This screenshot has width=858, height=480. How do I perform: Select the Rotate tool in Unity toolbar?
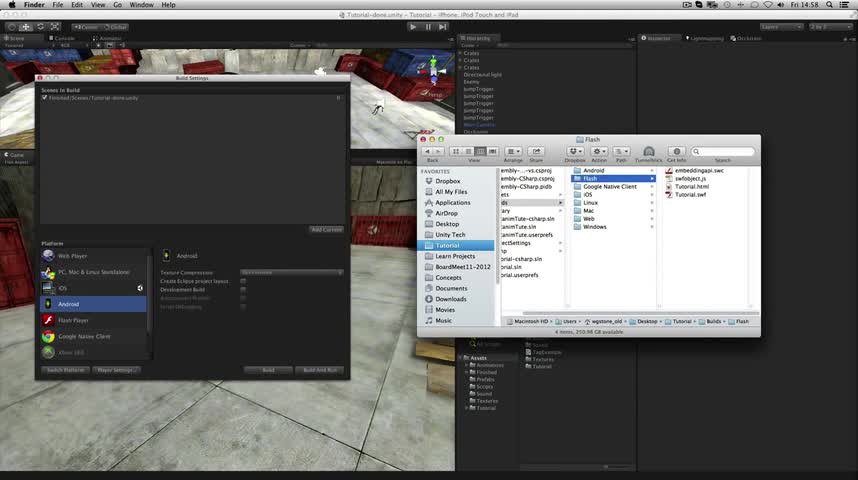pyautogui.click(x=40, y=27)
